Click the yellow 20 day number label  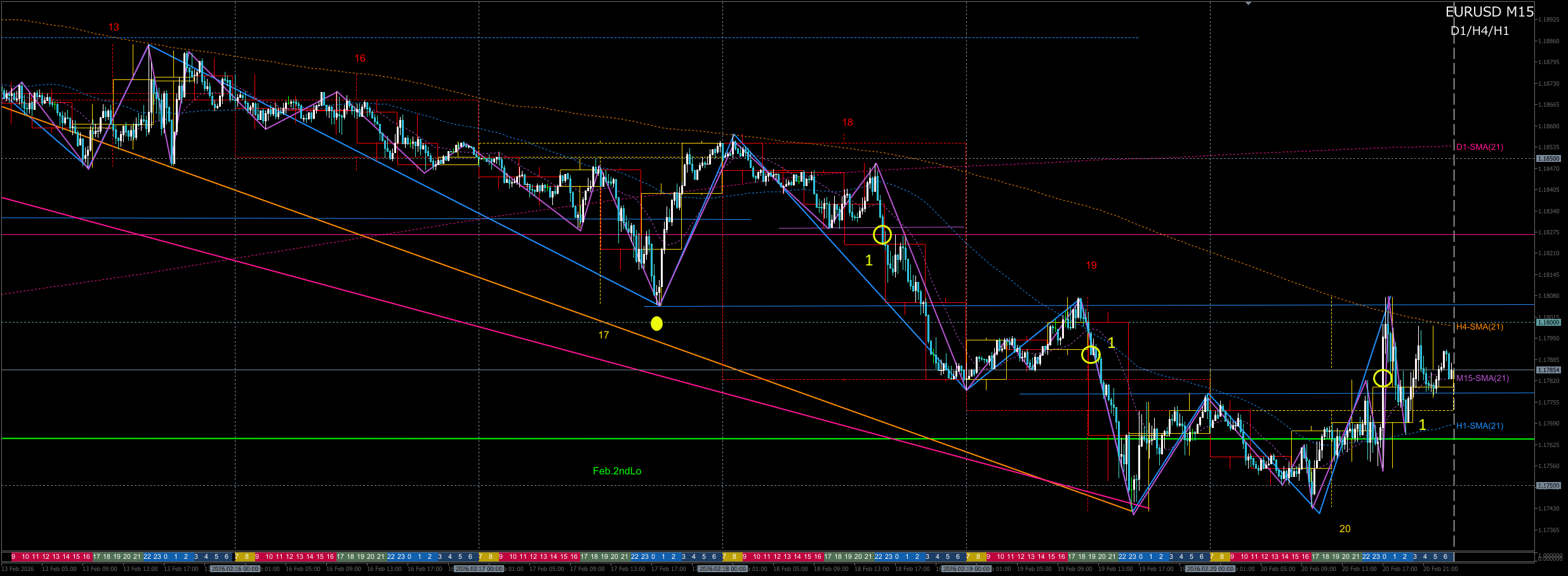coord(1345,529)
